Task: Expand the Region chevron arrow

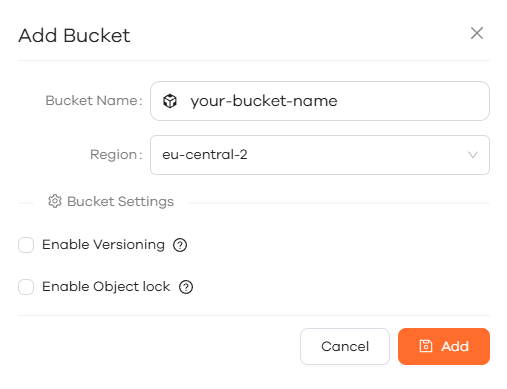Action: pos(473,155)
